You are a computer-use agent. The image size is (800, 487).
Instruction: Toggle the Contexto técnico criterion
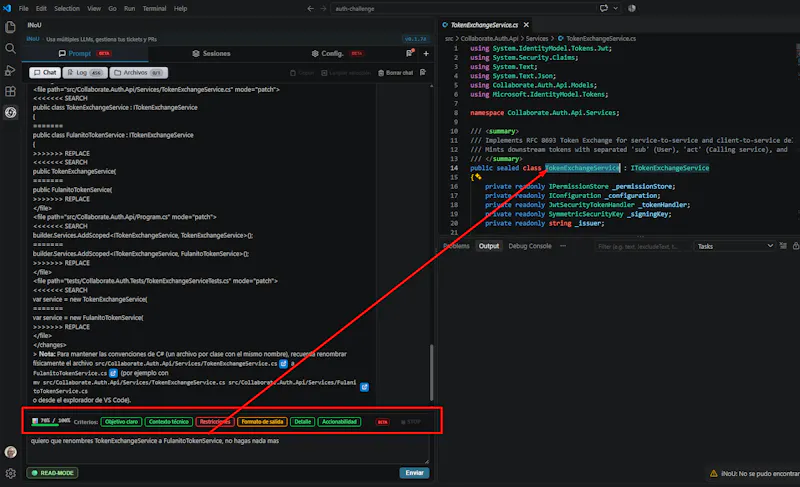(x=168, y=422)
